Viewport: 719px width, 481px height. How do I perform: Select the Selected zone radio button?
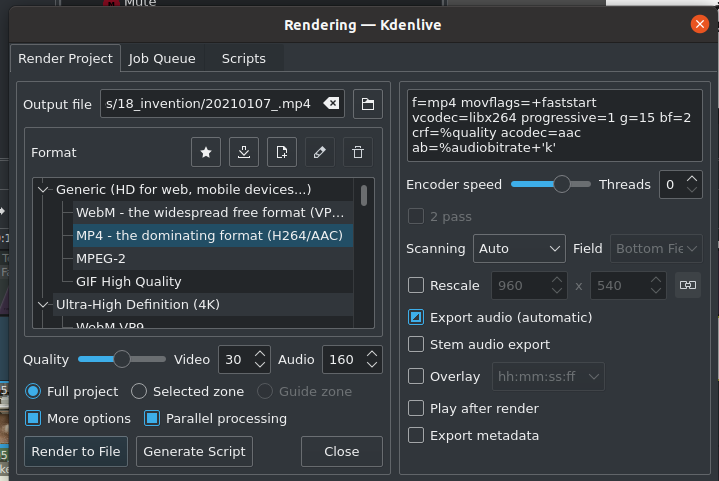click(139, 392)
